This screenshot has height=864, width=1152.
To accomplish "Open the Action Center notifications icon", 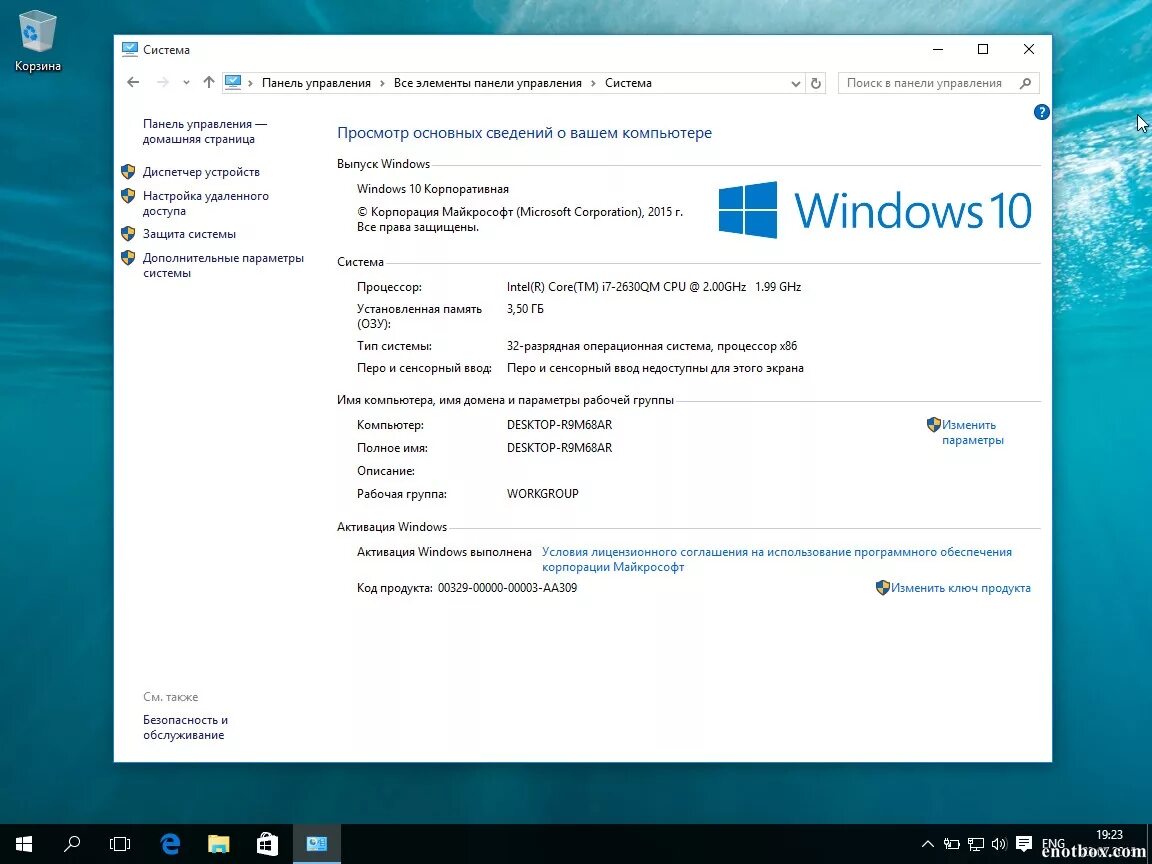I will click(1023, 843).
